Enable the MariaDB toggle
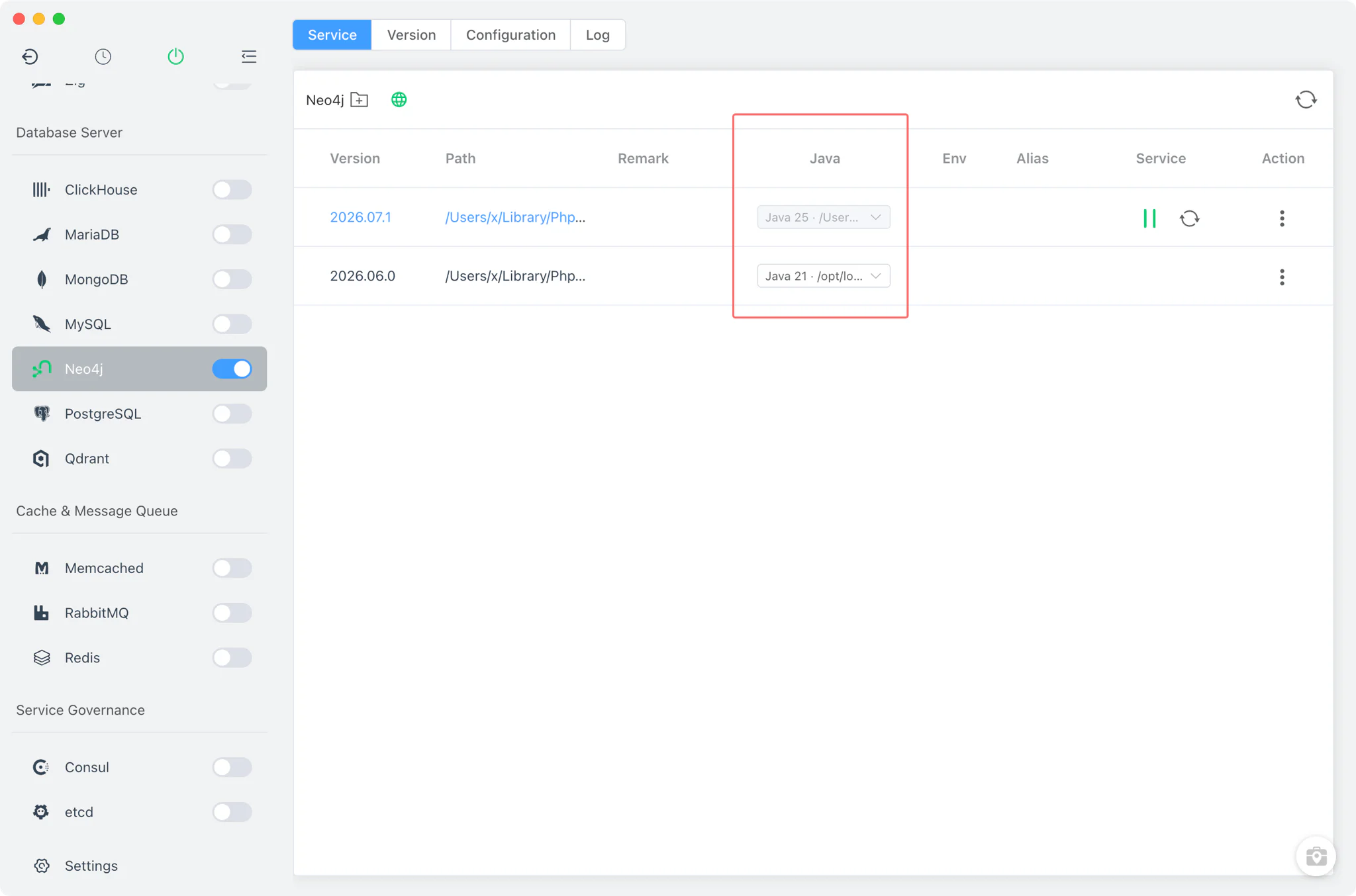This screenshot has width=1356, height=896. (x=232, y=234)
